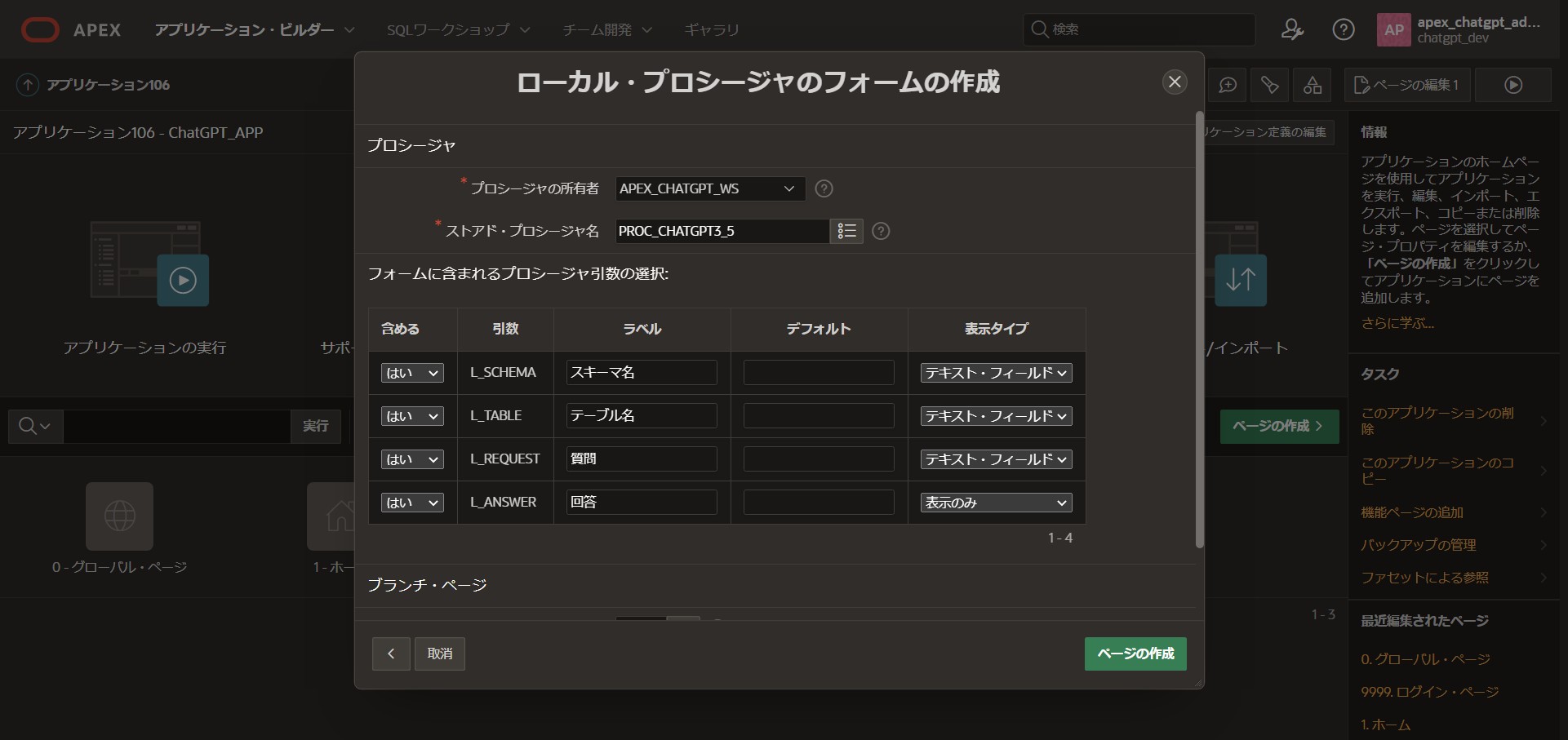Click the スキーマ名 label field

click(x=642, y=372)
